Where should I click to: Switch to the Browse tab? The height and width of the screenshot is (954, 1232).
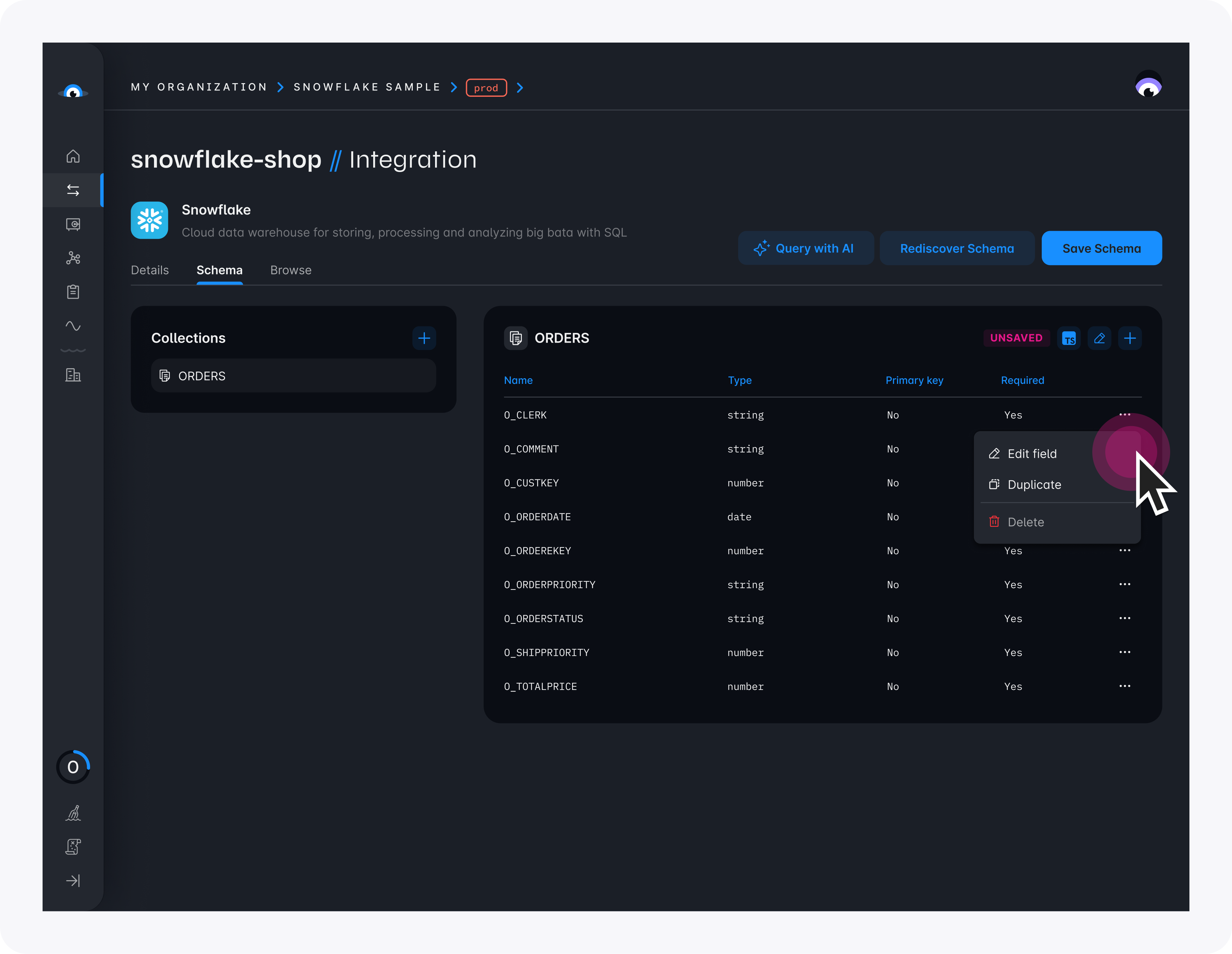point(291,270)
